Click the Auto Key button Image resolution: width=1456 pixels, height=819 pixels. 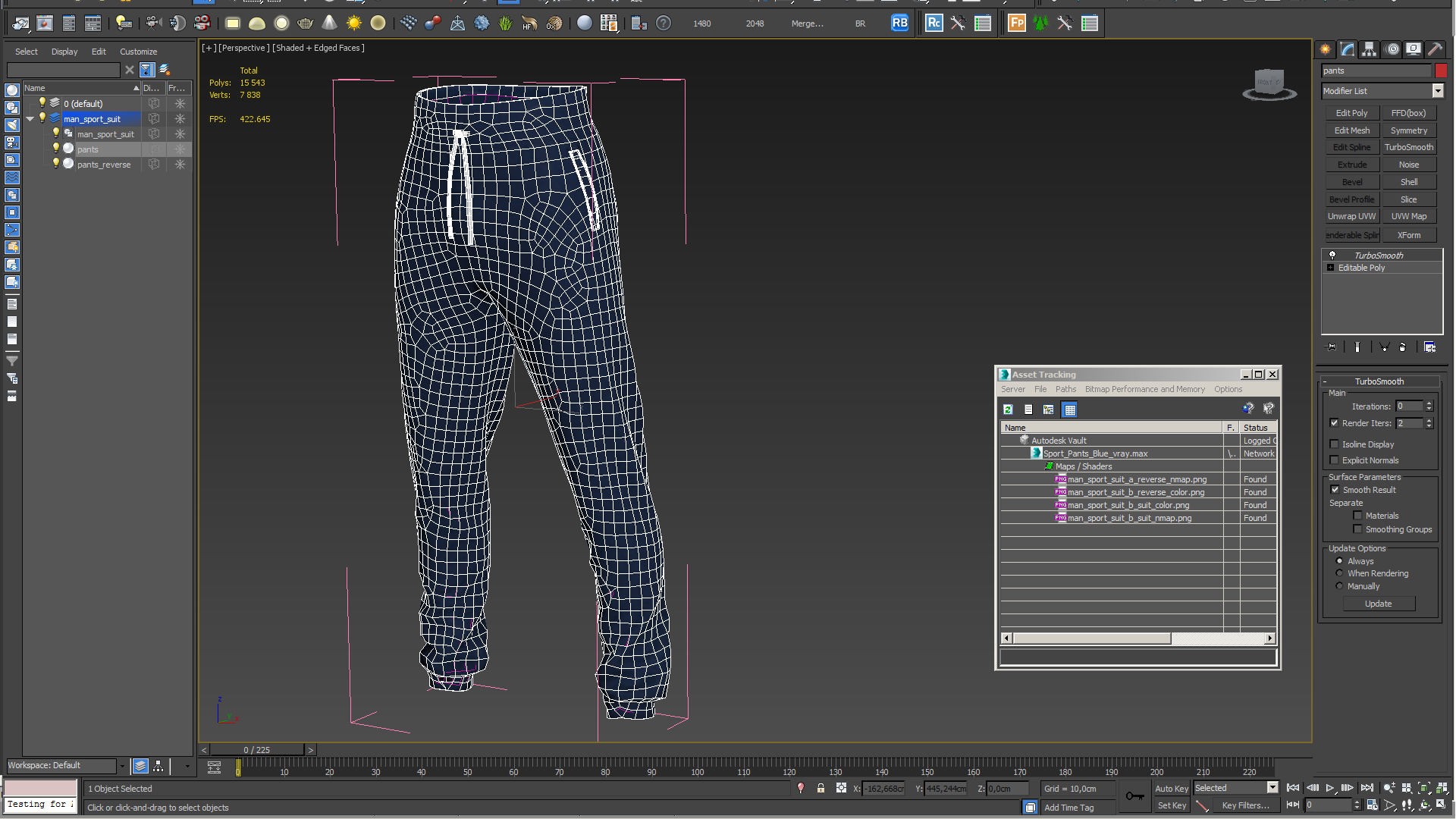click(x=1172, y=789)
